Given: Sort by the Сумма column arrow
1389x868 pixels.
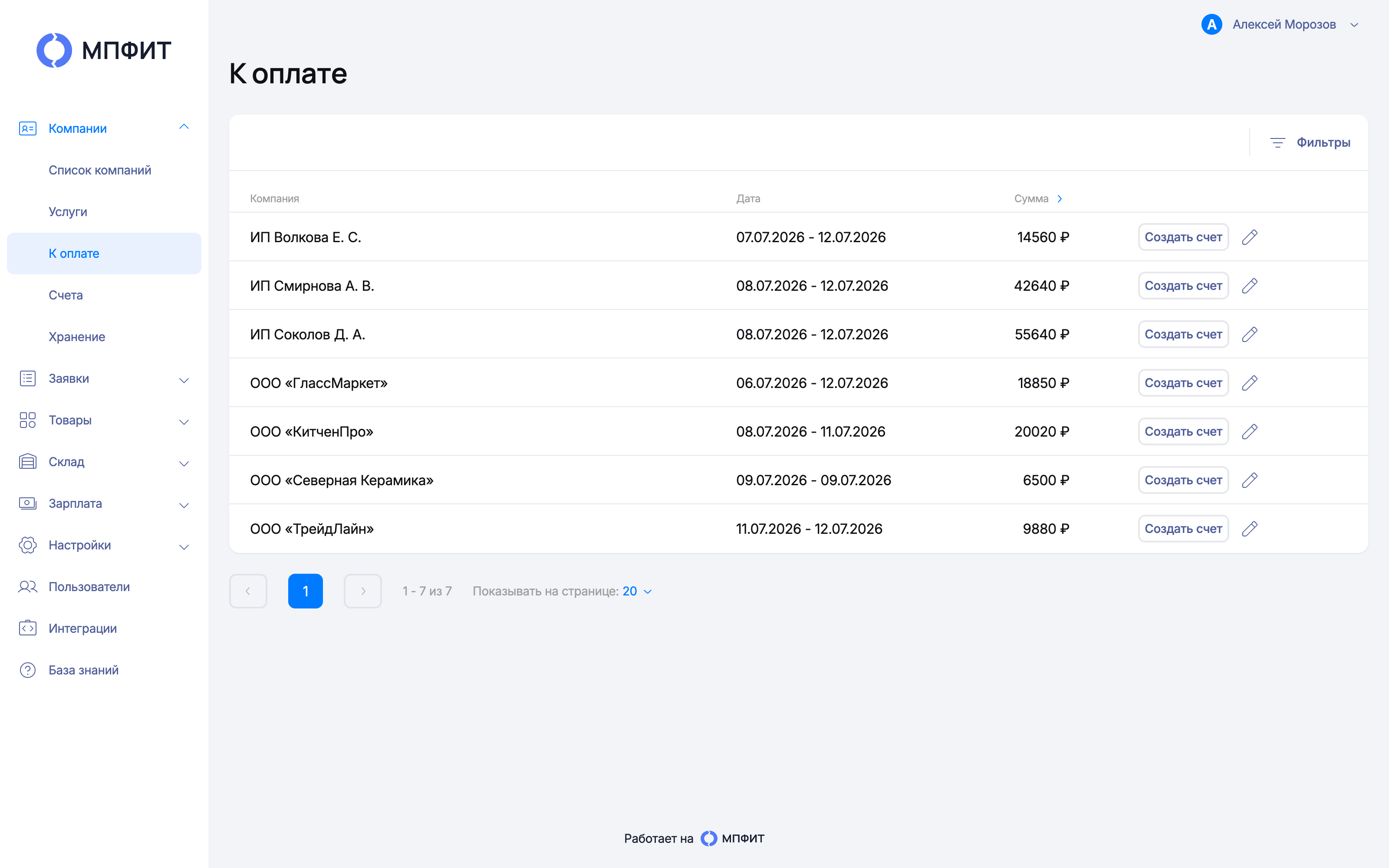Looking at the screenshot, I should [1060, 199].
